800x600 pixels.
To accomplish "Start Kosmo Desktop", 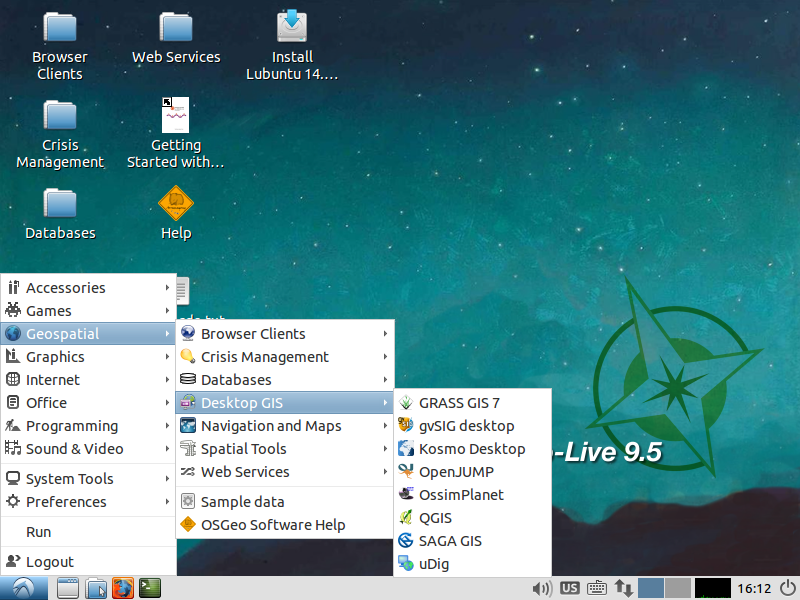I will click(472, 449).
